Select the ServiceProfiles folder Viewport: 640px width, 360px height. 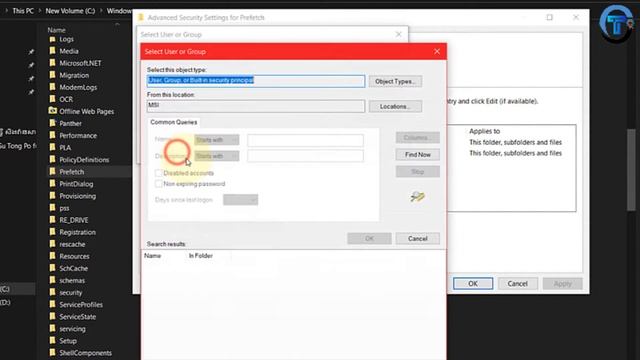[x=81, y=304]
